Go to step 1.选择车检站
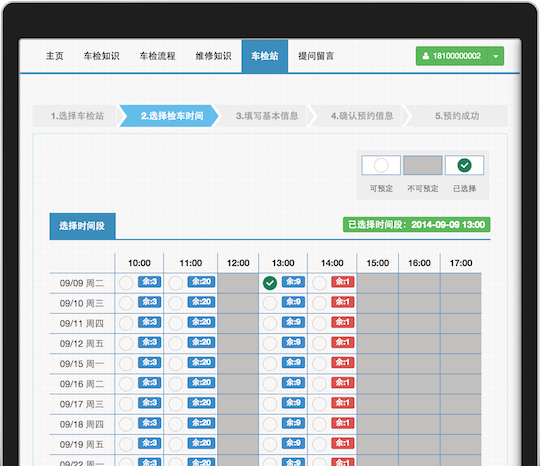 [77, 116]
